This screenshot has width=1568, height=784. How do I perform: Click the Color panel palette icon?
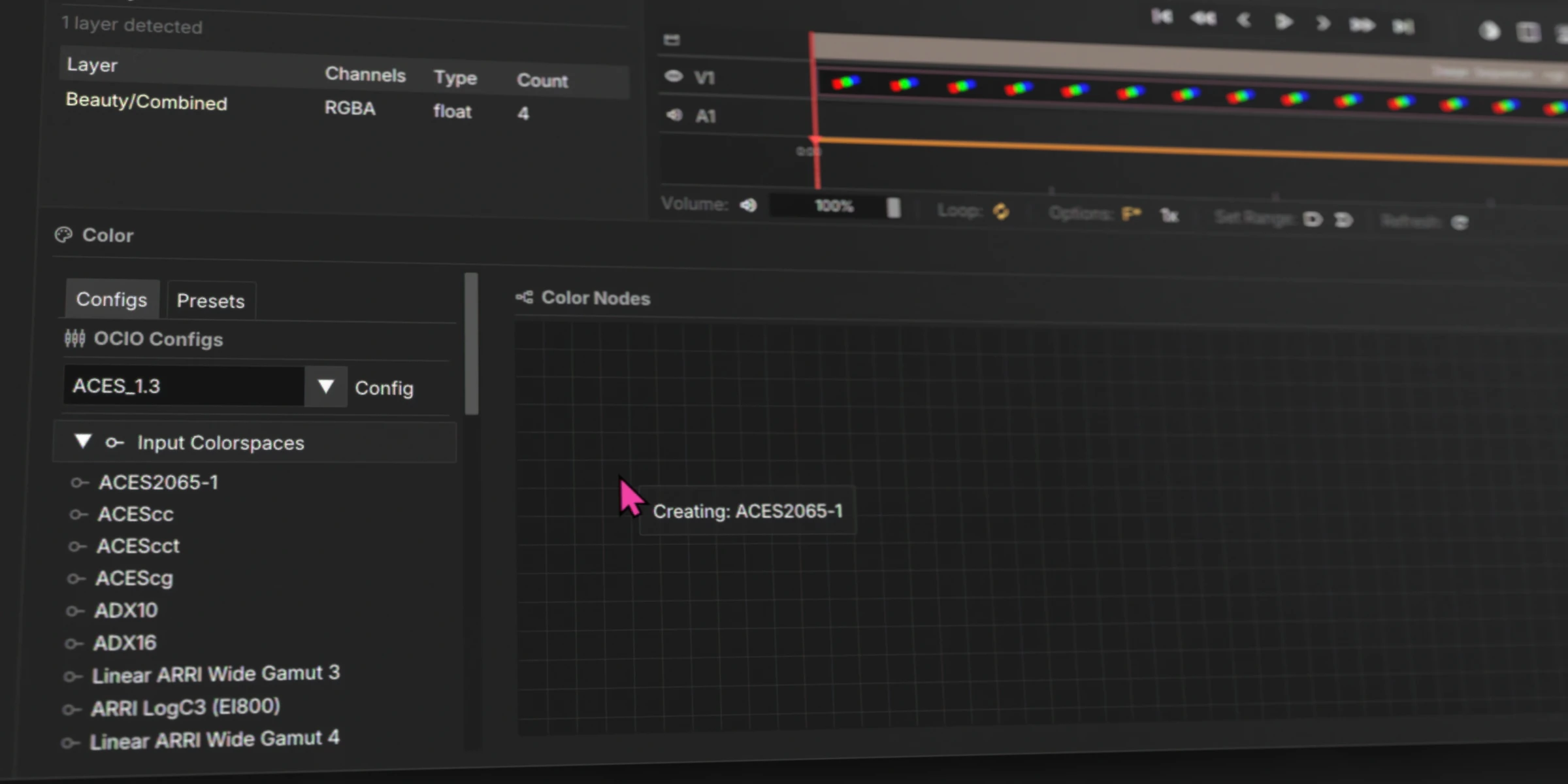(63, 235)
